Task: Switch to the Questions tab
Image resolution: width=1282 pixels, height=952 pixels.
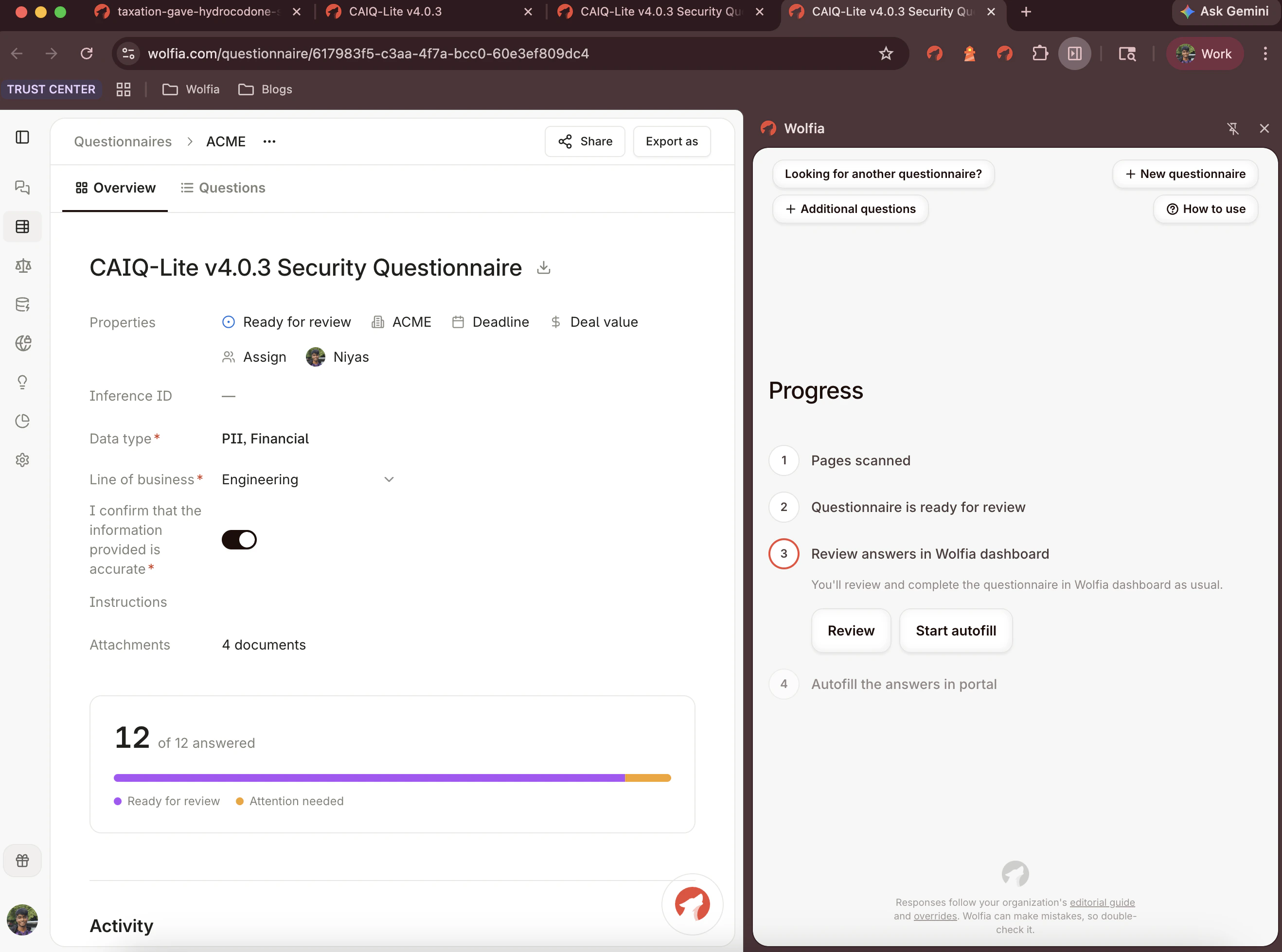Action: click(x=223, y=187)
